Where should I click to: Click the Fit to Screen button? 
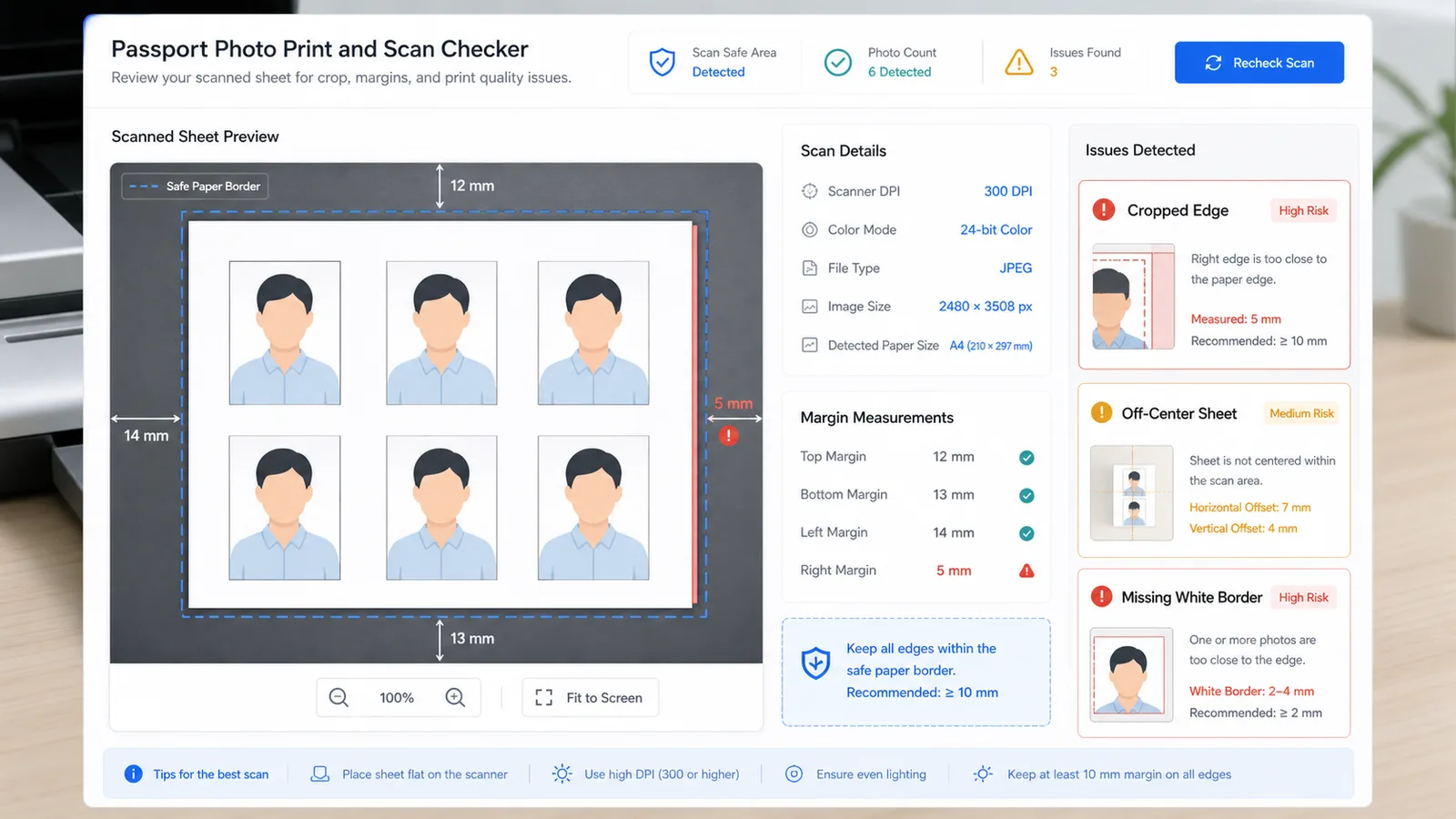click(x=590, y=698)
